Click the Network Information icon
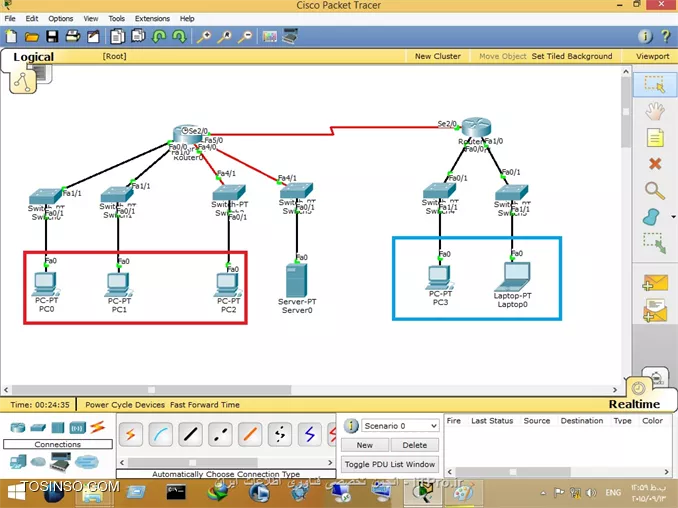The height and width of the screenshot is (508, 678). [645, 37]
